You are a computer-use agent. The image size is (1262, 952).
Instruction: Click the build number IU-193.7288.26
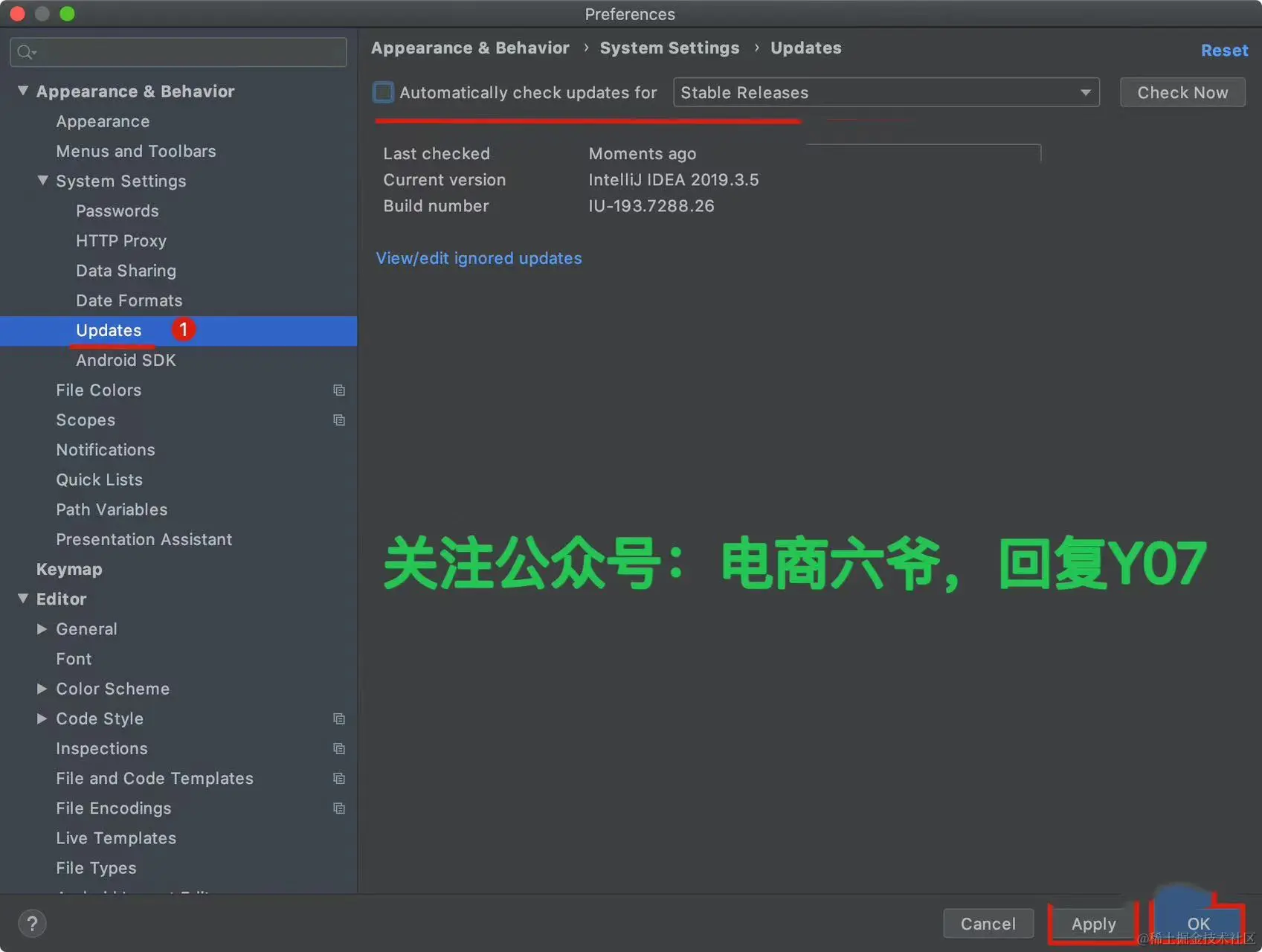[651, 206]
